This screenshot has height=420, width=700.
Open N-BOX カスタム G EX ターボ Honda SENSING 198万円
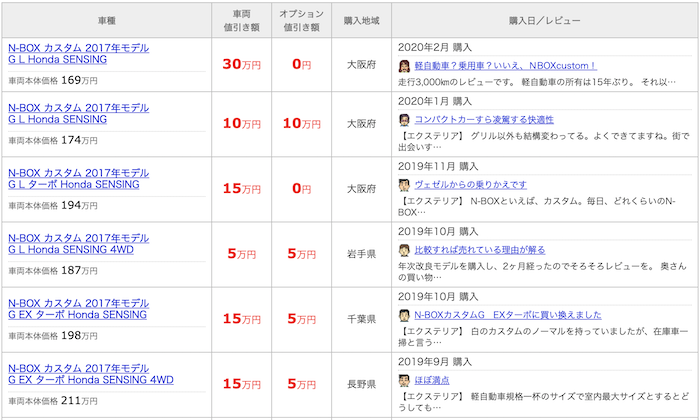(79, 309)
